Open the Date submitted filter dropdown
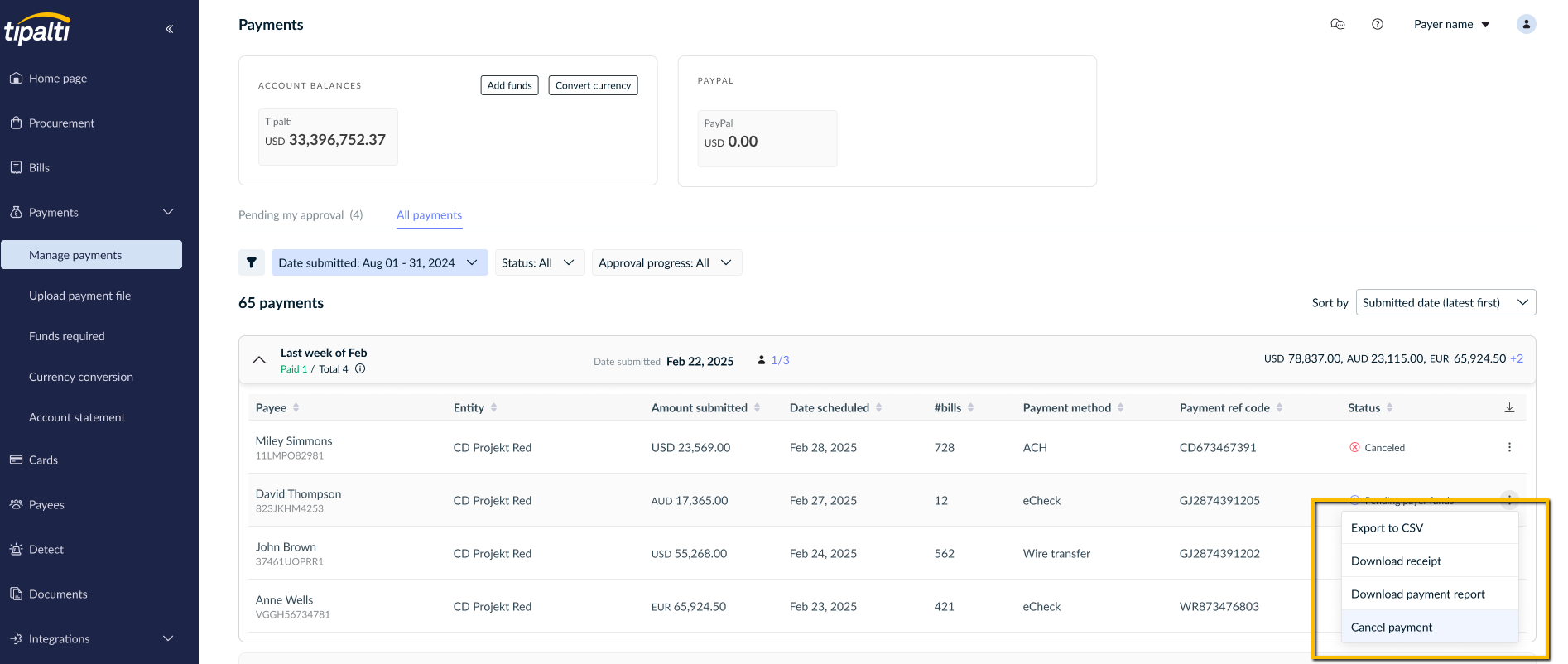The image size is (1568, 664). coord(380,262)
